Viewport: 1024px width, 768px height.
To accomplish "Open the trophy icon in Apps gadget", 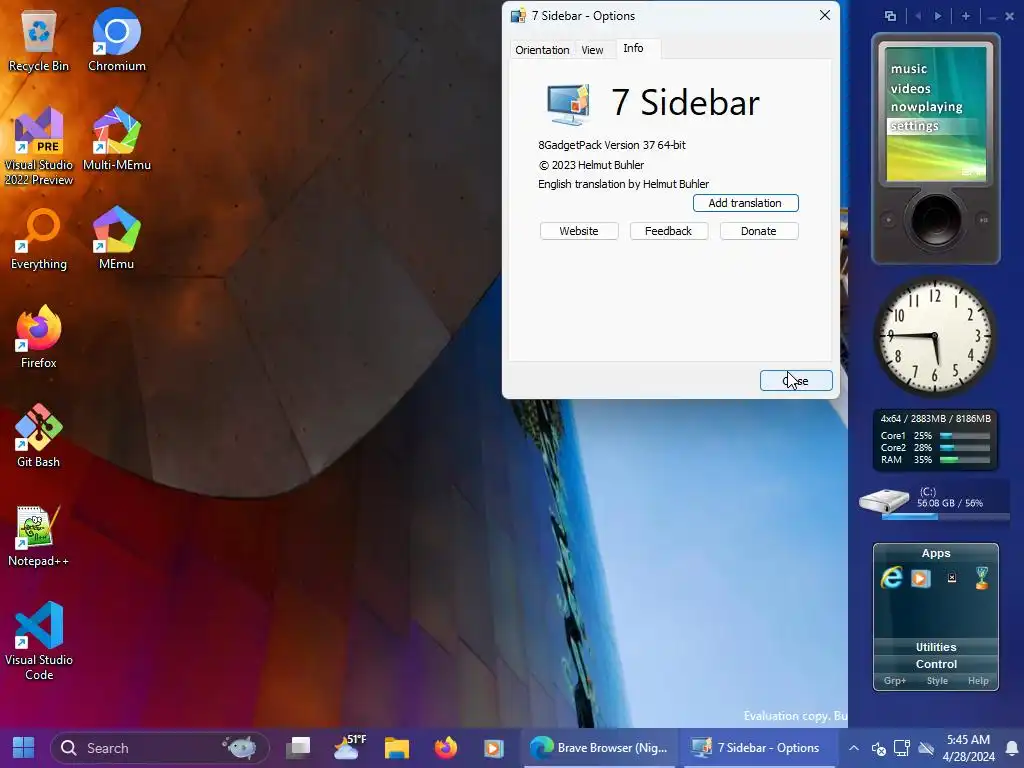I will point(982,578).
